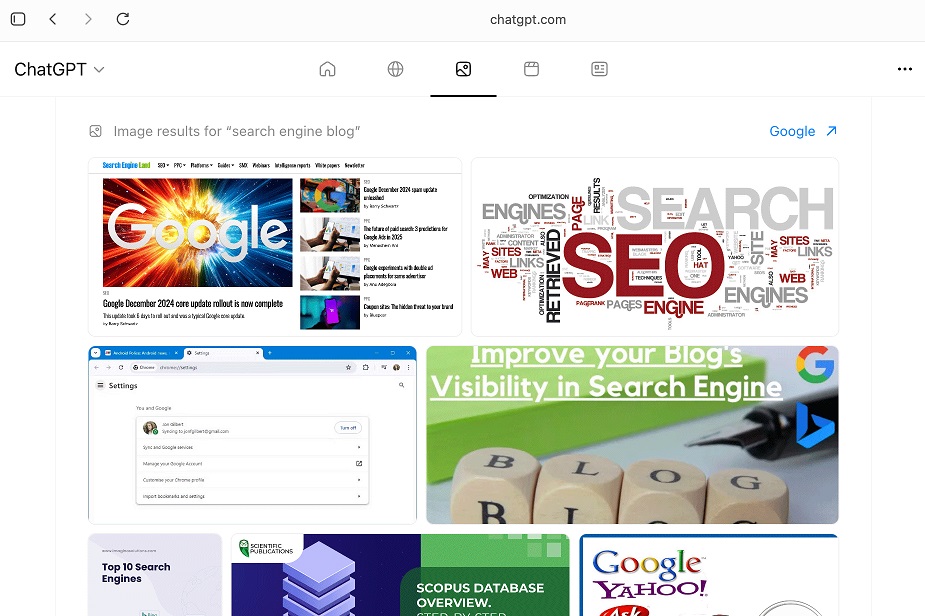The width and height of the screenshot is (925, 616).
Task: Open the Videos tab icon
Action: [x=531, y=69]
